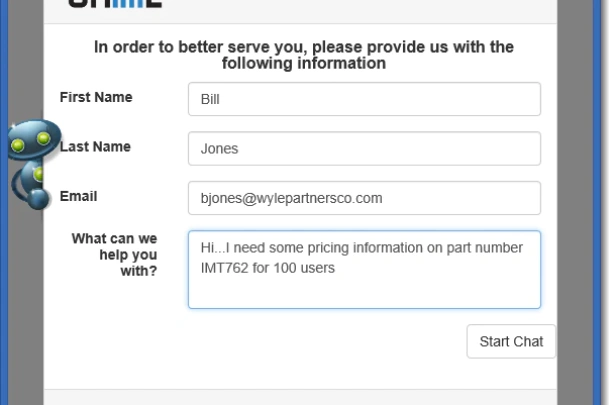
Task: Click inside the help message text area
Action: pyautogui.click(x=364, y=269)
